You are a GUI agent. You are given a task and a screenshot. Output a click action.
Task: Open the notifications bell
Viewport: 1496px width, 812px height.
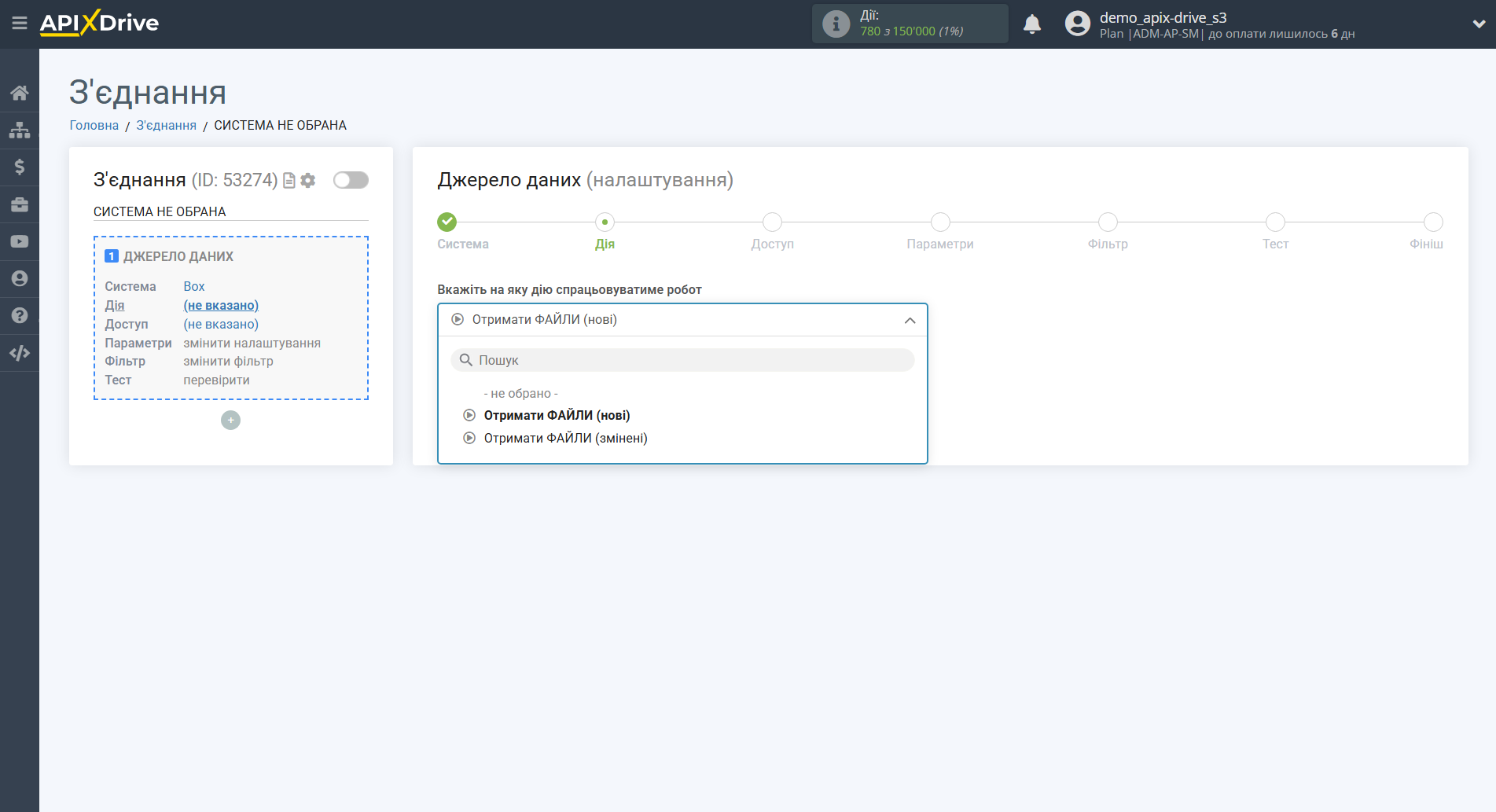(1031, 24)
